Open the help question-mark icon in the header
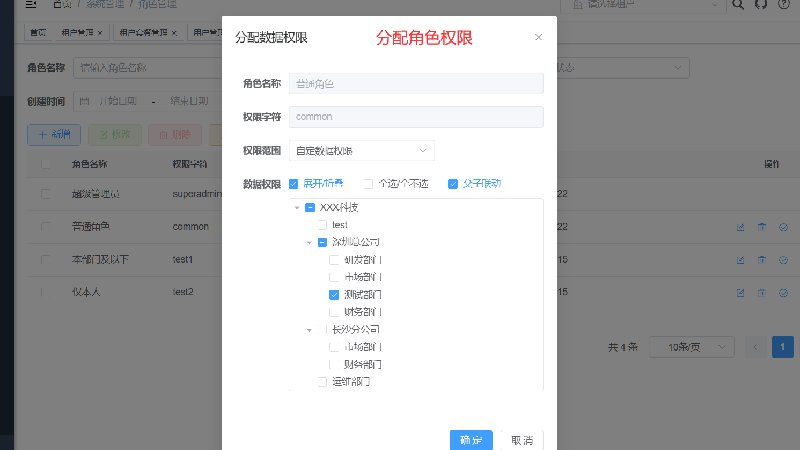Image resolution: width=800 pixels, height=450 pixels. 784,5
